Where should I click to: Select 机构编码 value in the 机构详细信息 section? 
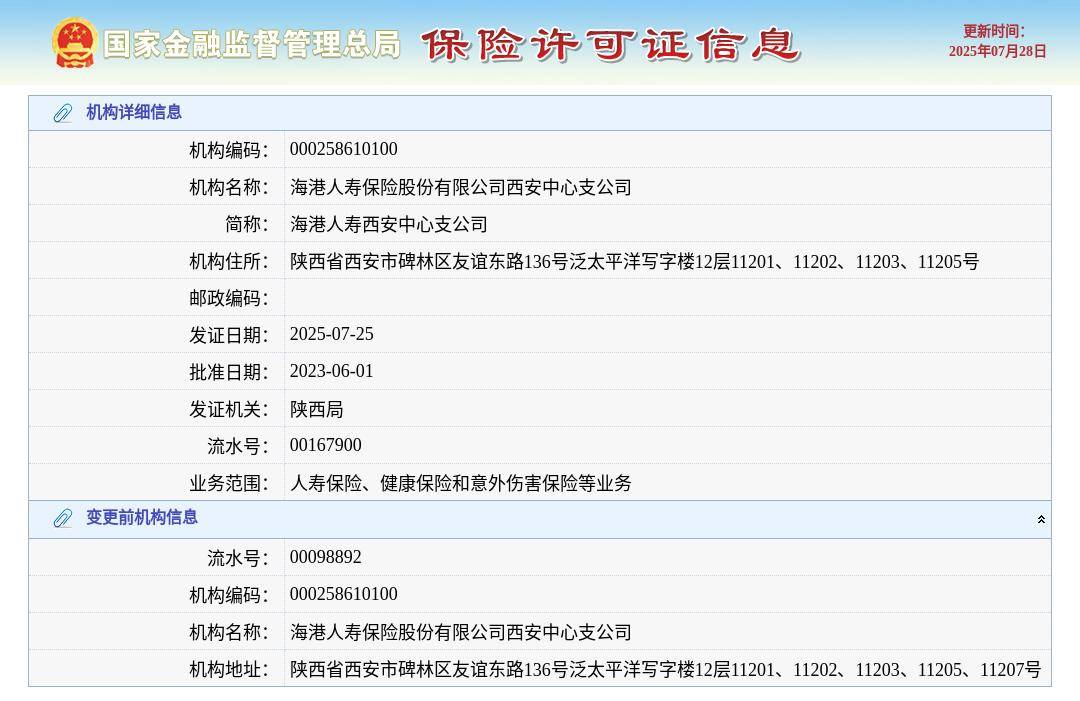(344, 149)
